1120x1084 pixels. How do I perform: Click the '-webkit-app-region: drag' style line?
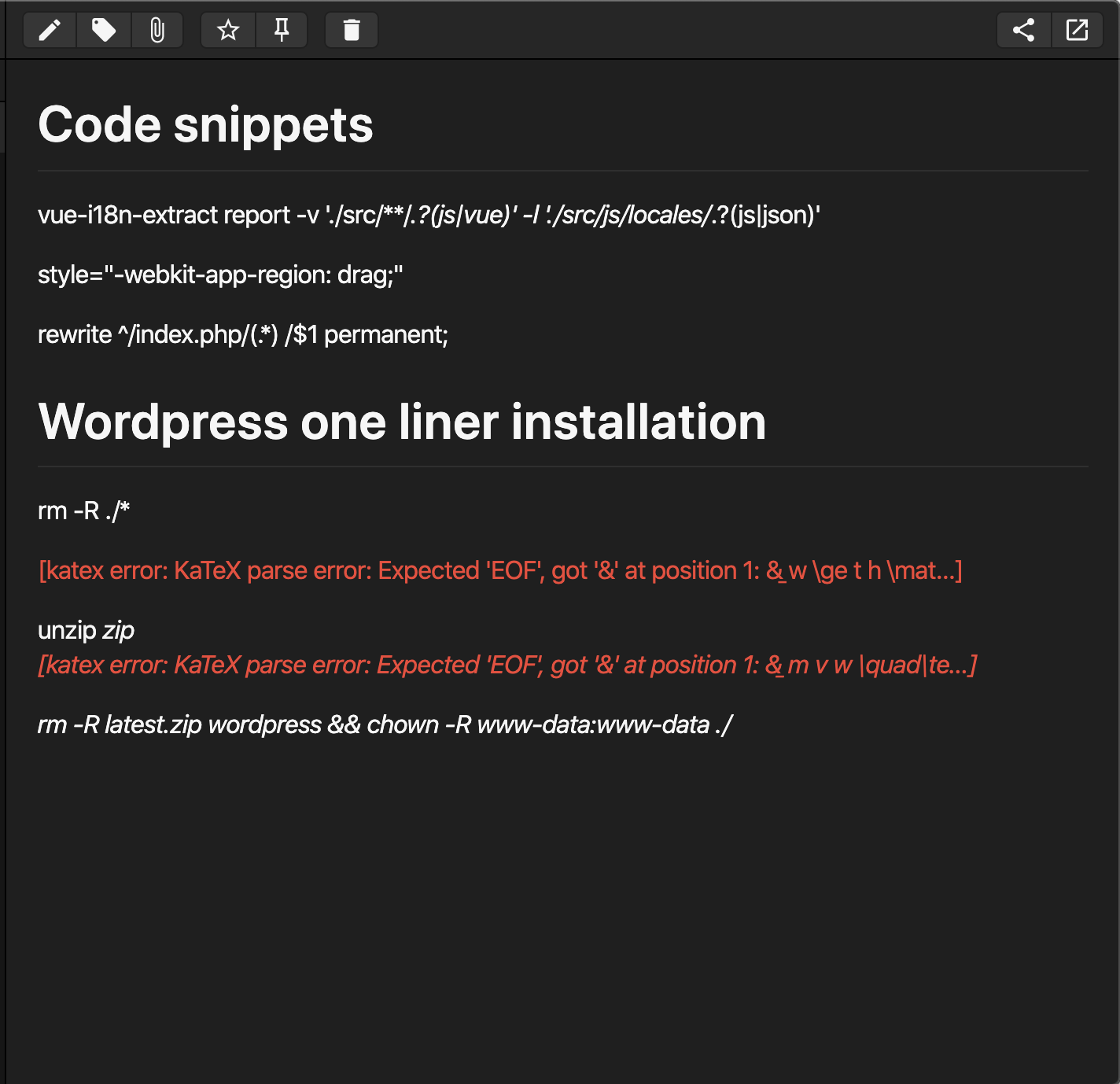point(220,275)
